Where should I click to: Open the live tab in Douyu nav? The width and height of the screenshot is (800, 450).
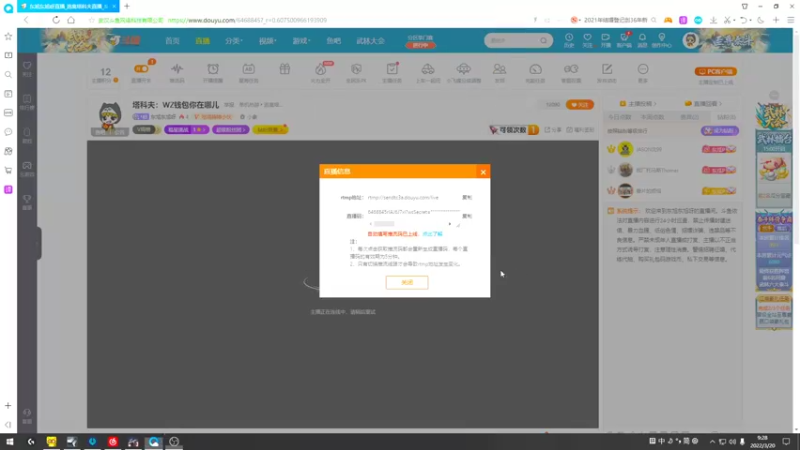point(203,41)
